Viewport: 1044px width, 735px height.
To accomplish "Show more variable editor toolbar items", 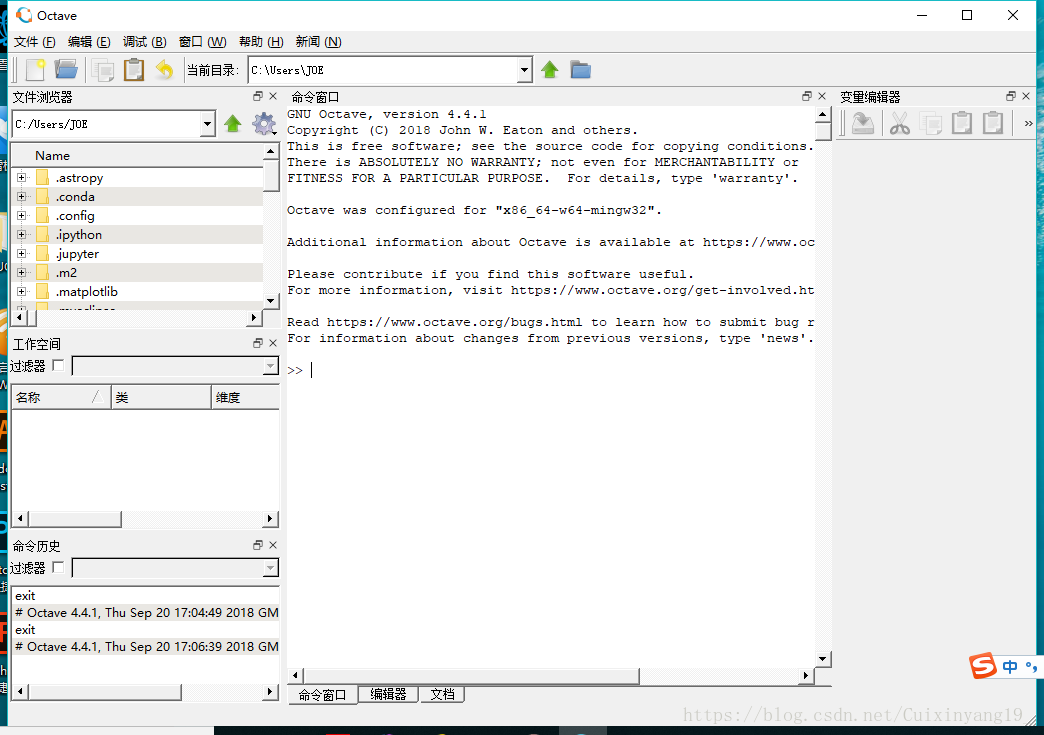I will [1029, 123].
